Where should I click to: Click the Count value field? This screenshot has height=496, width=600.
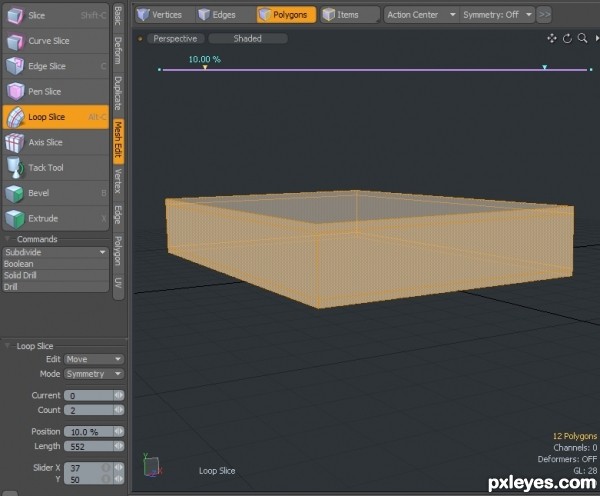[89, 410]
